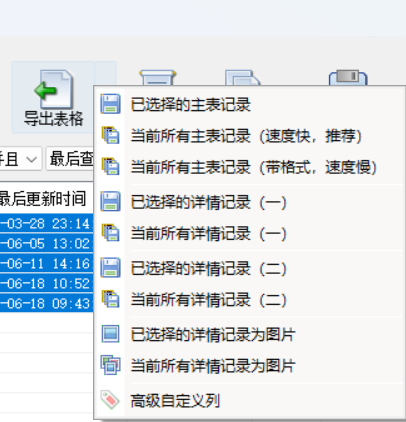Viewport: 406px width, 422px height.
Task: Select the row with time 23:14
Action: click(x=46, y=223)
